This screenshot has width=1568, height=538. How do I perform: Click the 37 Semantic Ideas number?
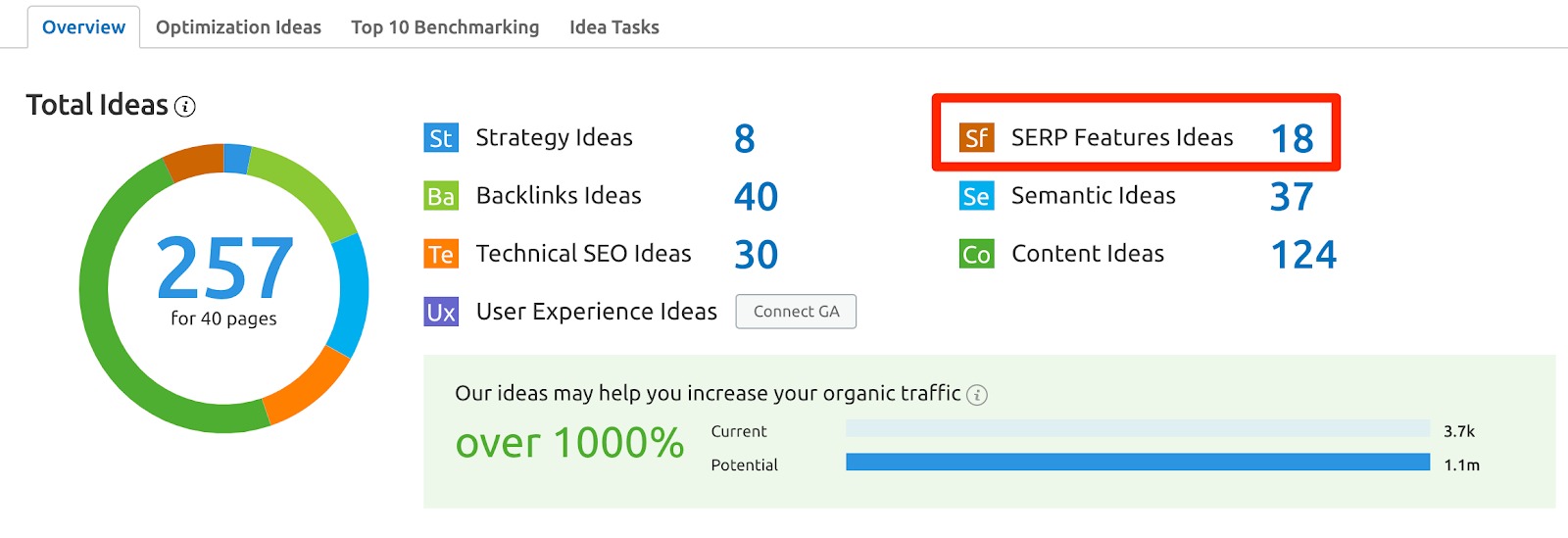coord(1292,197)
